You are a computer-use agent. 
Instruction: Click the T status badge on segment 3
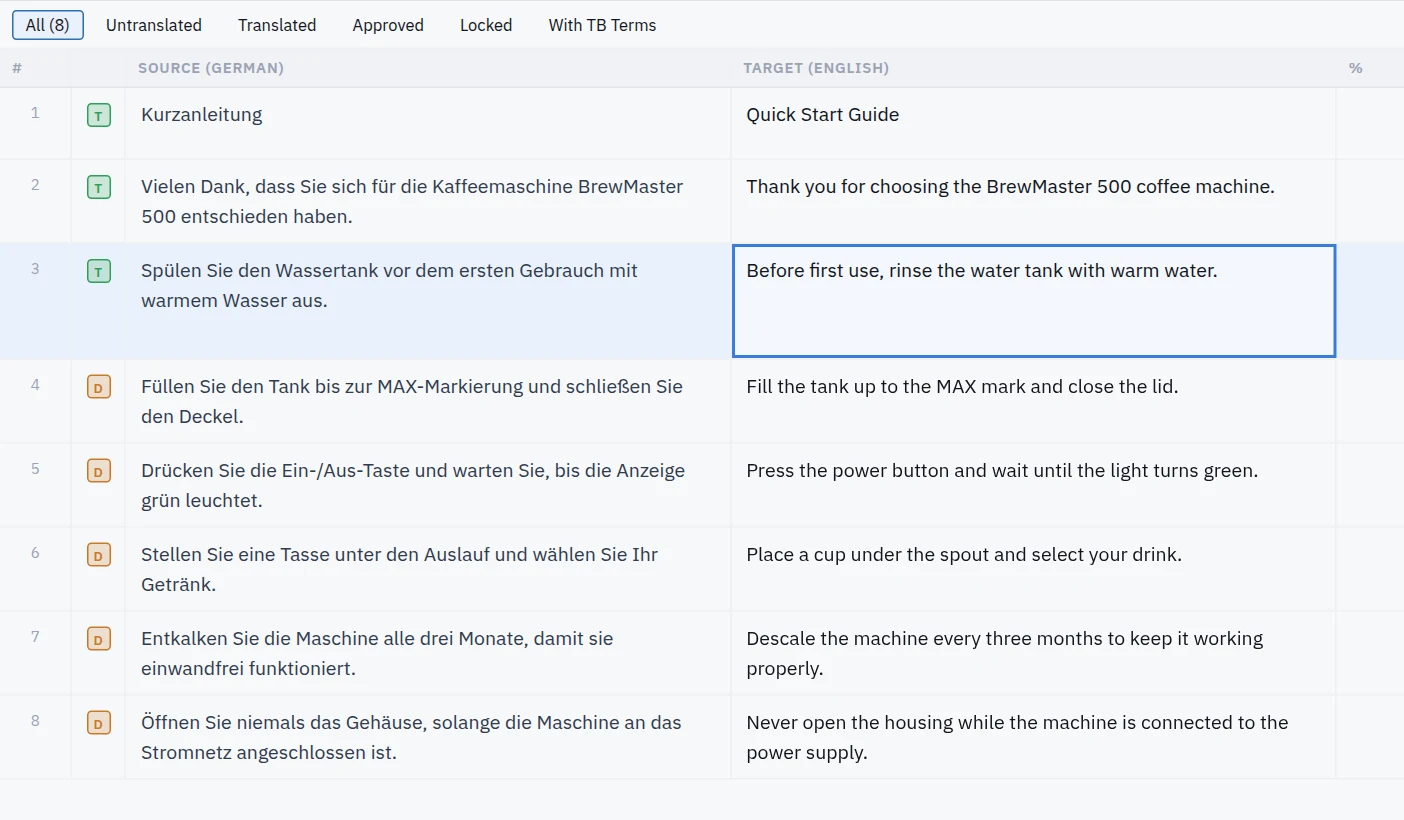pos(99,271)
